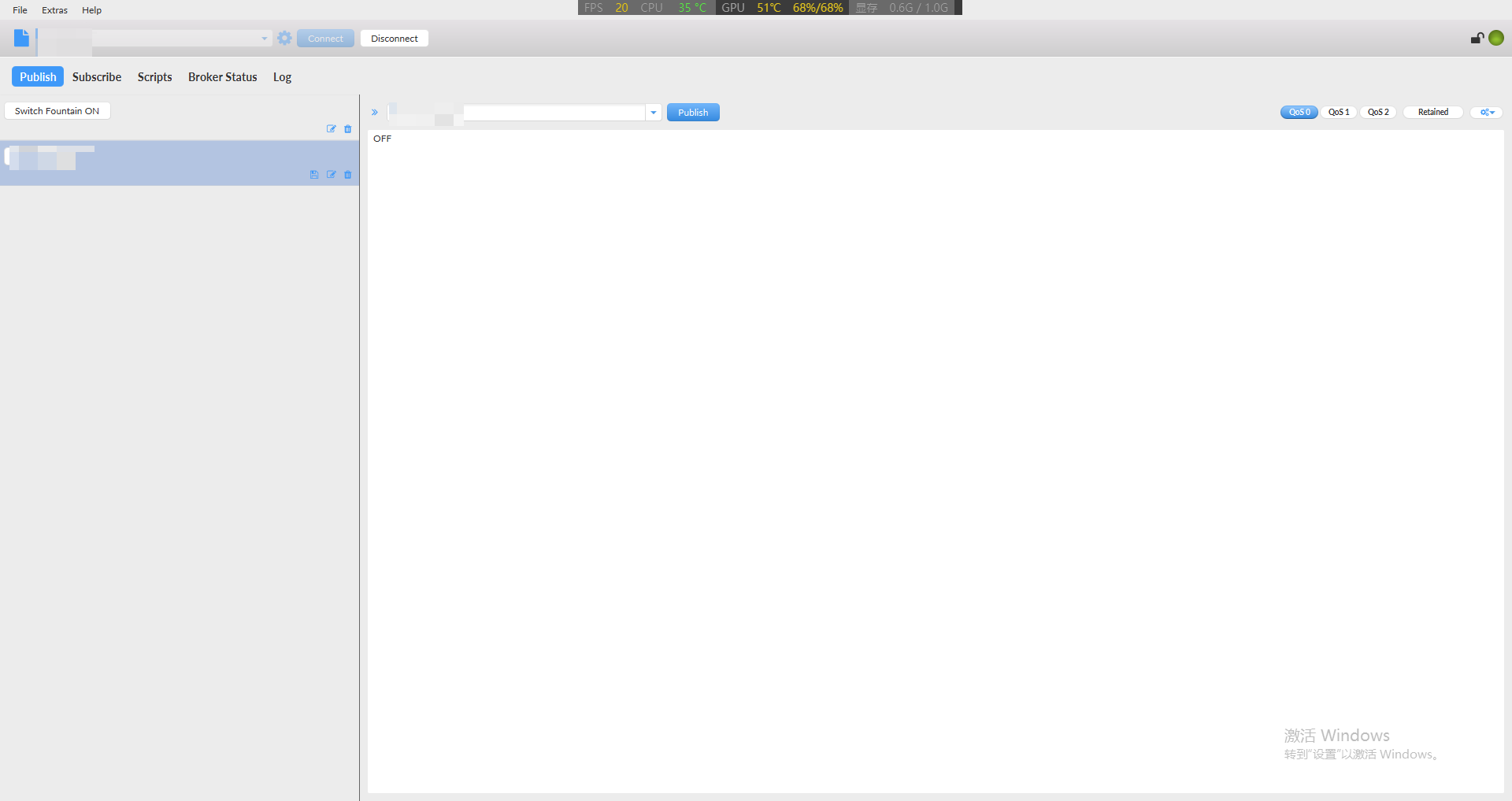This screenshot has height=801, width=1512.
Task: Delete the Switch Fountain ON entry
Action: click(348, 129)
